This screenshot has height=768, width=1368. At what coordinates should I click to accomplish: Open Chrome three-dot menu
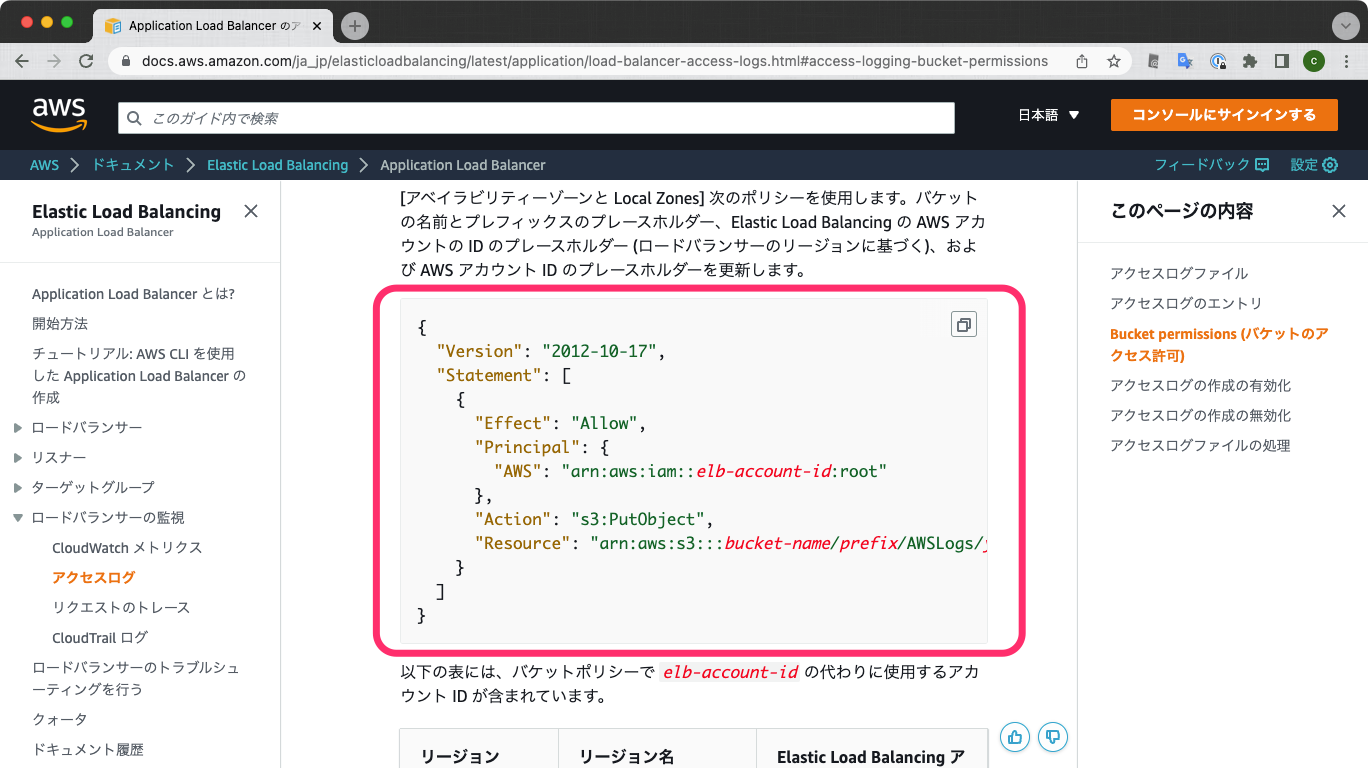tap(1346, 61)
